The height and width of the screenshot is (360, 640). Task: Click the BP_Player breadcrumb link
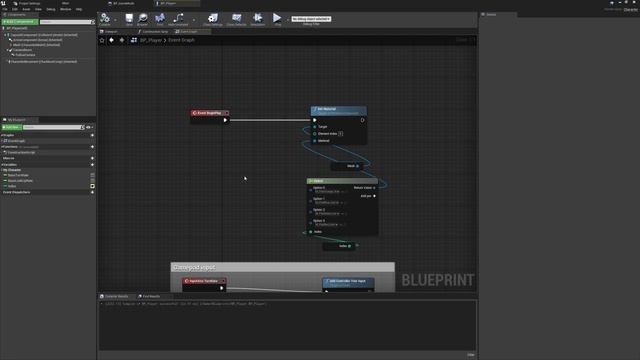[151, 40]
